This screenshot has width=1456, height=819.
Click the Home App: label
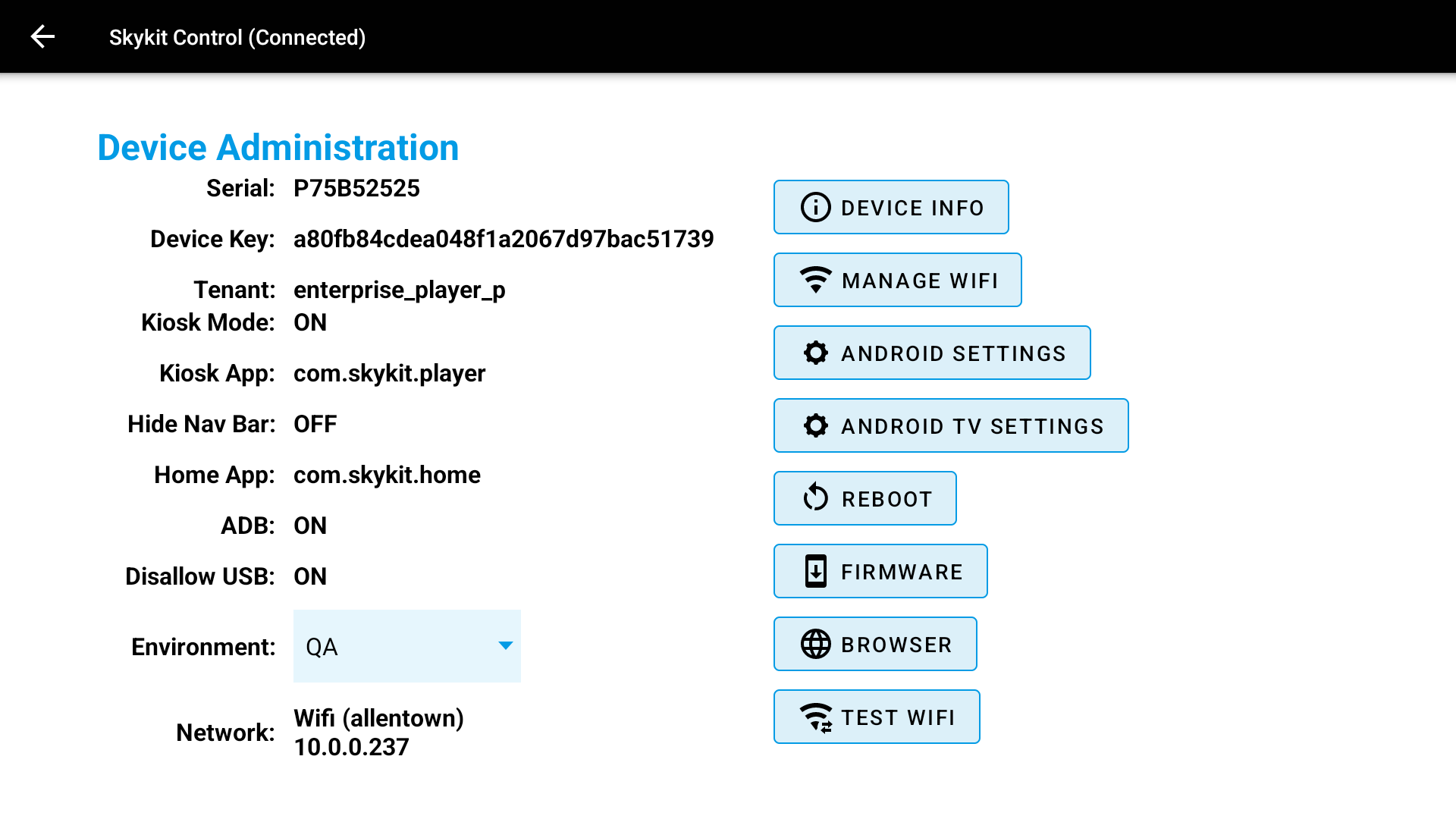[x=215, y=475]
